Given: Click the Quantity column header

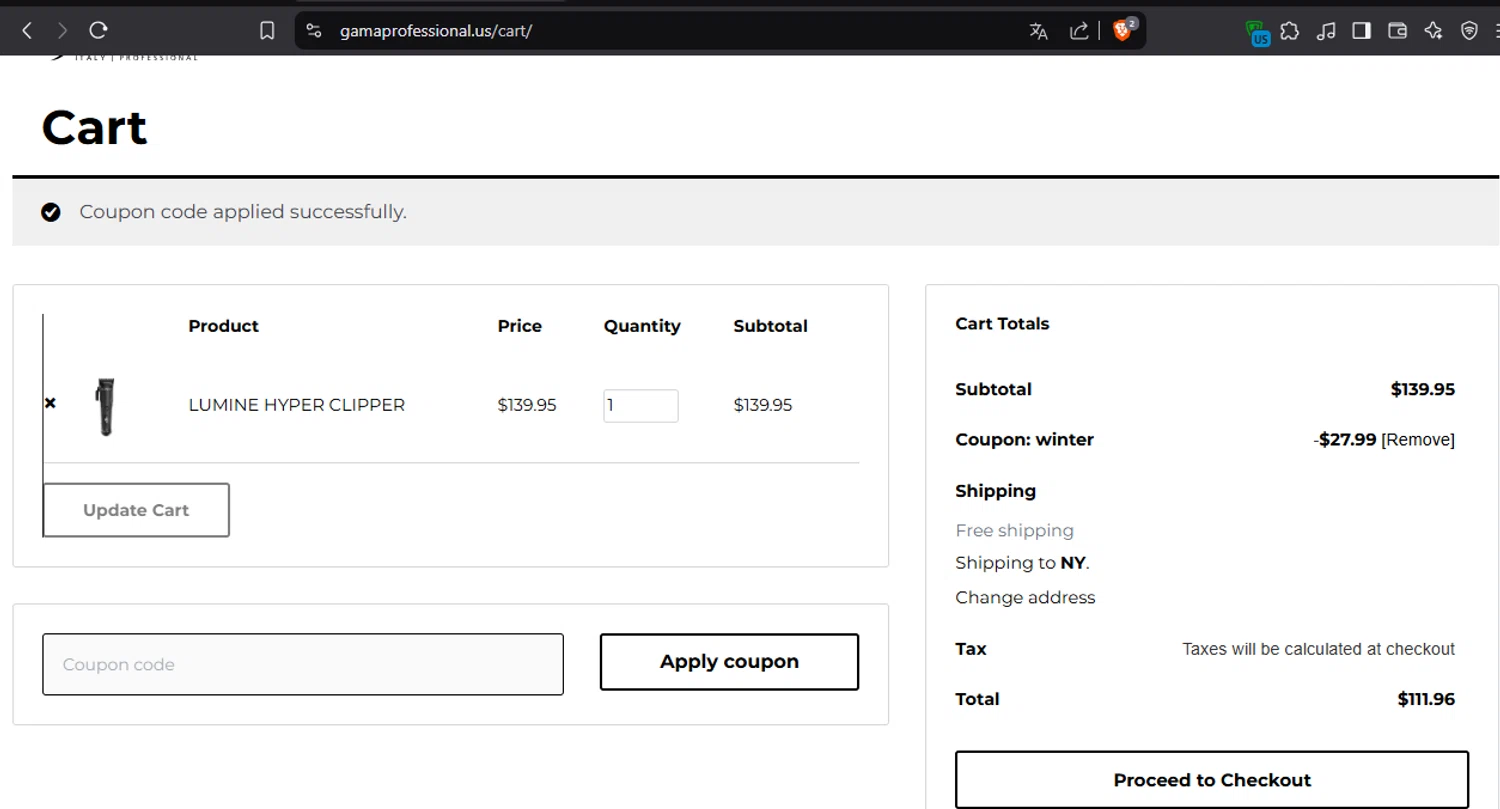Looking at the screenshot, I should click(x=642, y=326).
